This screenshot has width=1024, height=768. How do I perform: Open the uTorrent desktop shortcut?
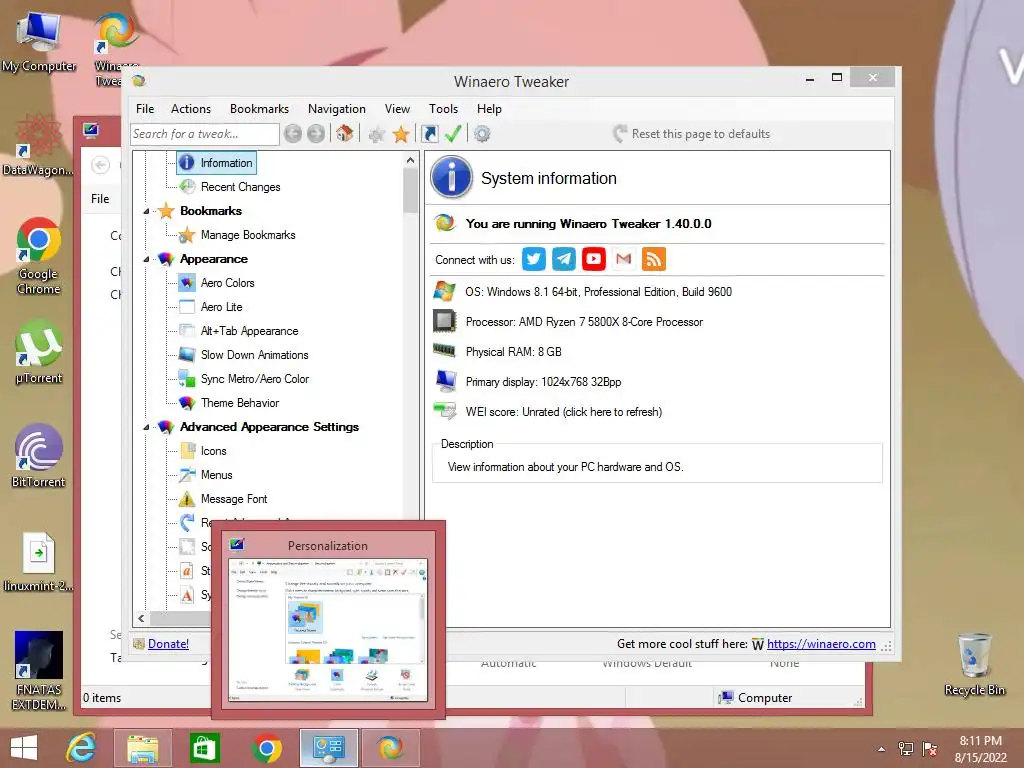tap(39, 351)
